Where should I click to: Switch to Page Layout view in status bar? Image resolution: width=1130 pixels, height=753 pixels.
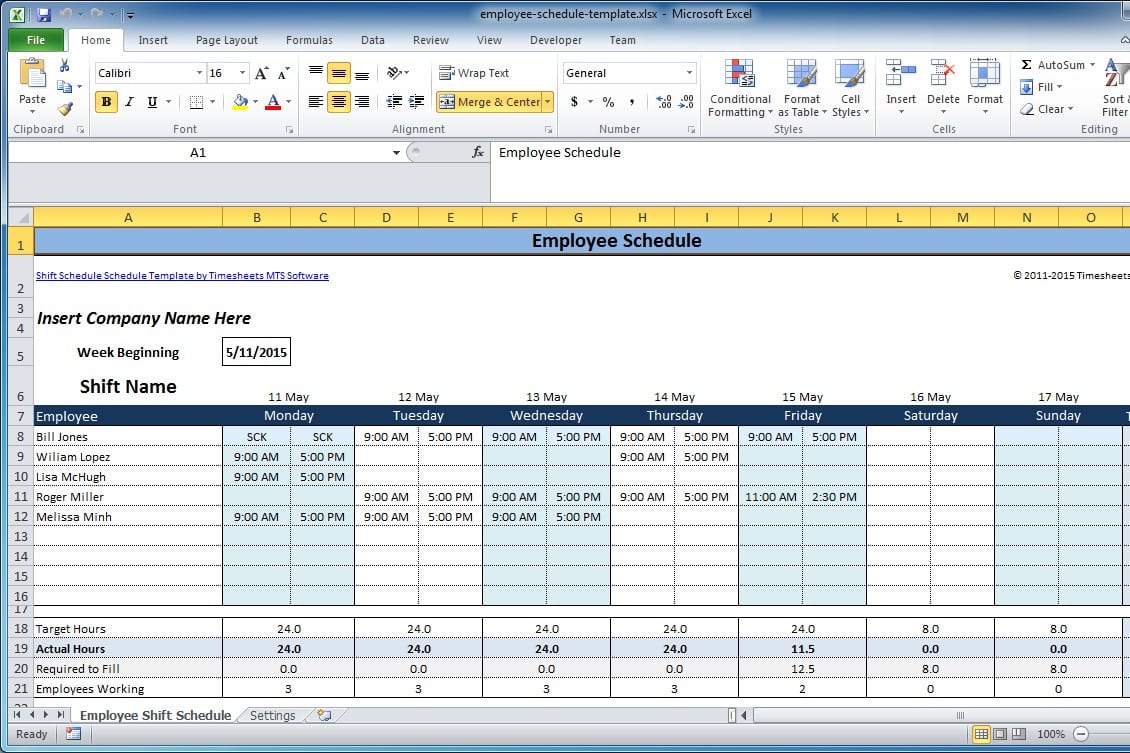1000,734
